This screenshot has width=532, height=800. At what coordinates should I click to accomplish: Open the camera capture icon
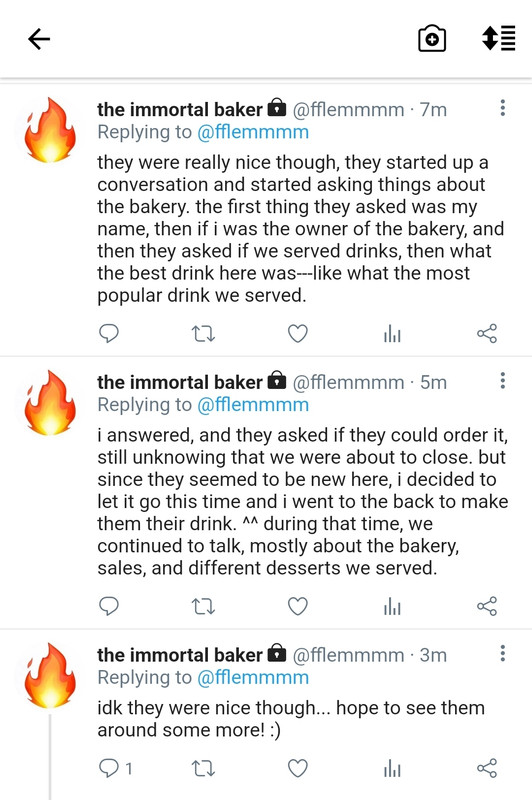[x=432, y=39]
